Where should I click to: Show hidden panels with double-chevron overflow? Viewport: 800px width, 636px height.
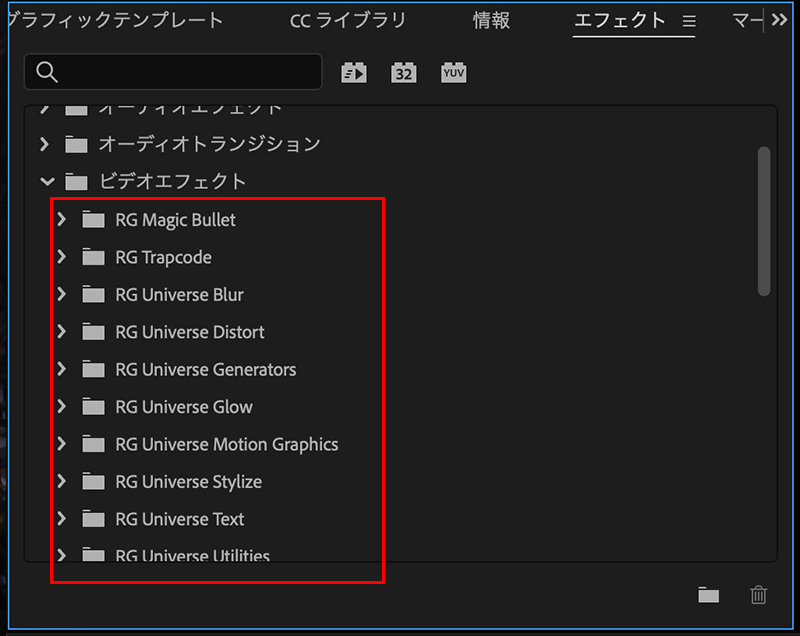(x=780, y=20)
